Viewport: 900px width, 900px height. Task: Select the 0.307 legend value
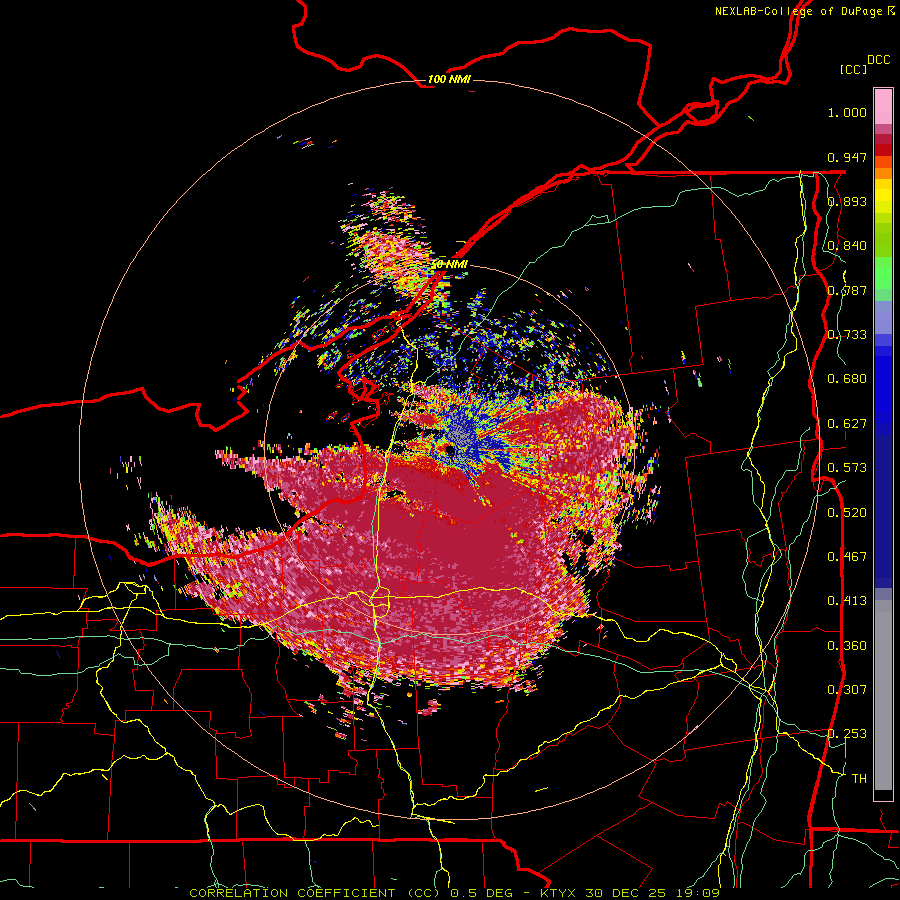coord(847,690)
